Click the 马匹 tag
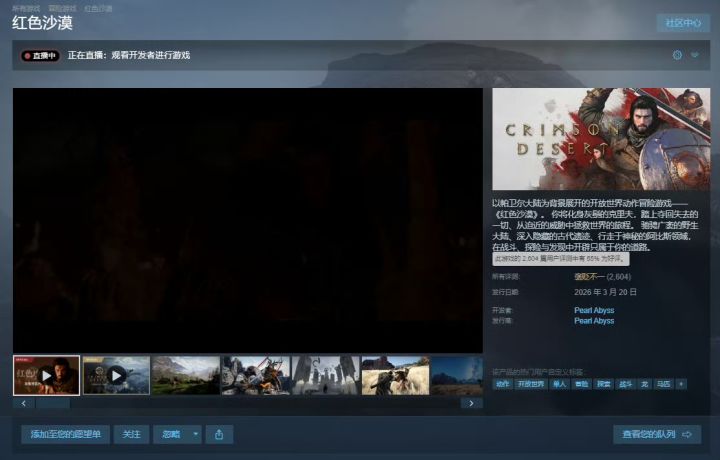The height and width of the screenshot is (460, 720). coord(664,384)
